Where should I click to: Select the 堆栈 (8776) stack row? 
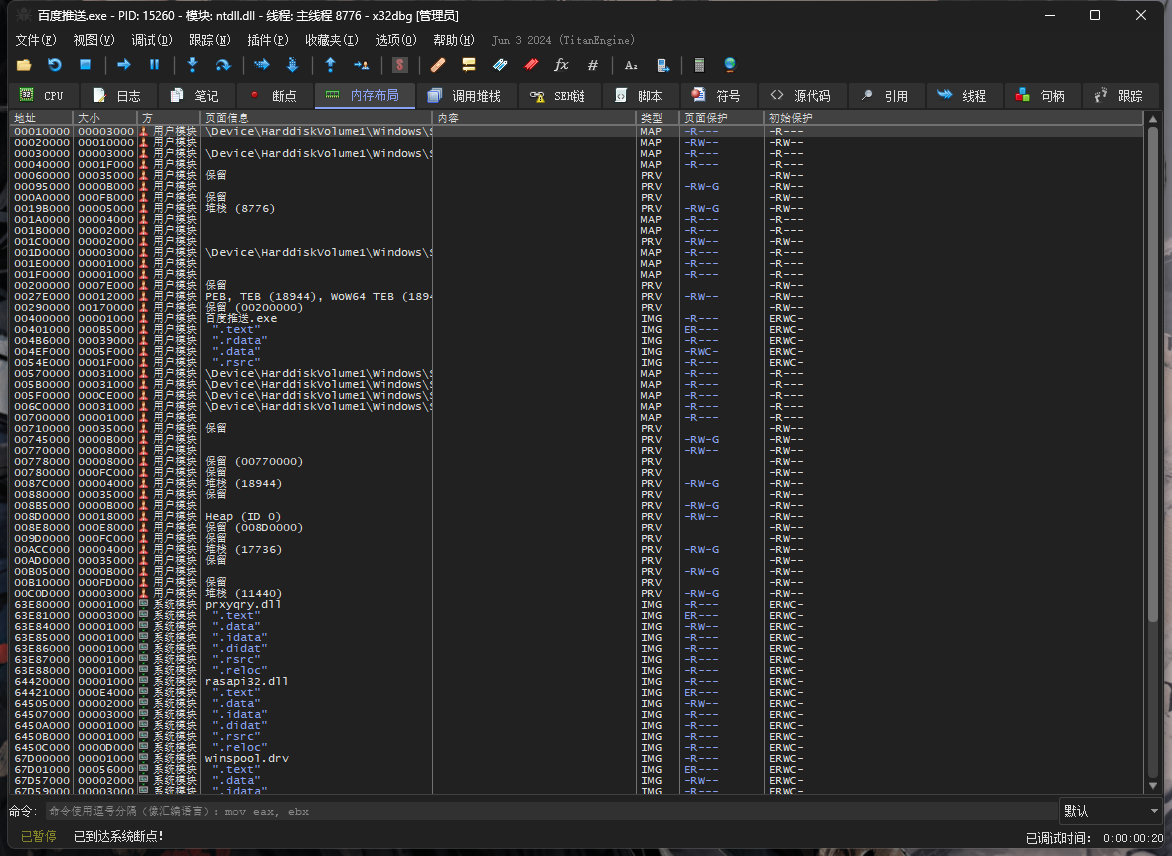(x=576, y=209)
